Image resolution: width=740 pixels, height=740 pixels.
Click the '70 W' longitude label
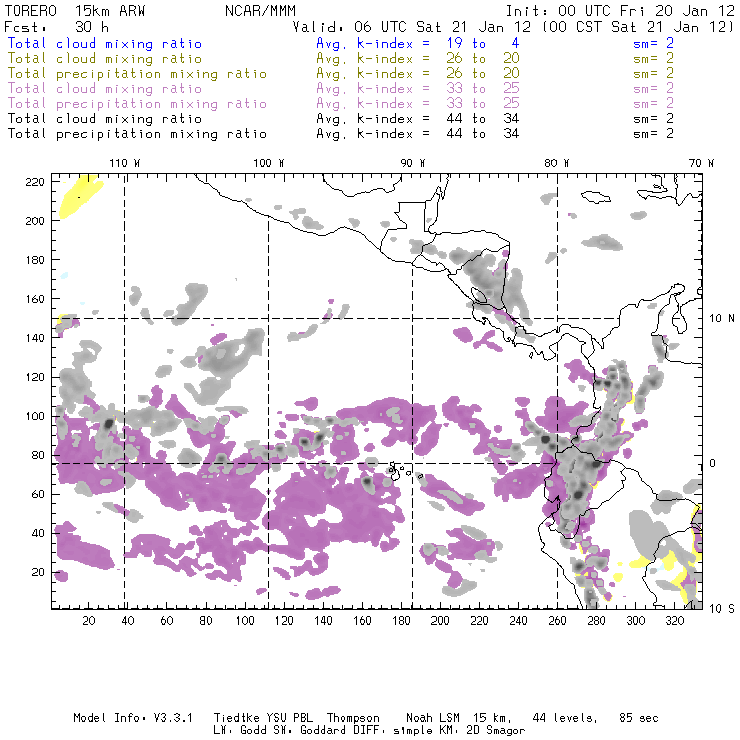click(701, 163)
